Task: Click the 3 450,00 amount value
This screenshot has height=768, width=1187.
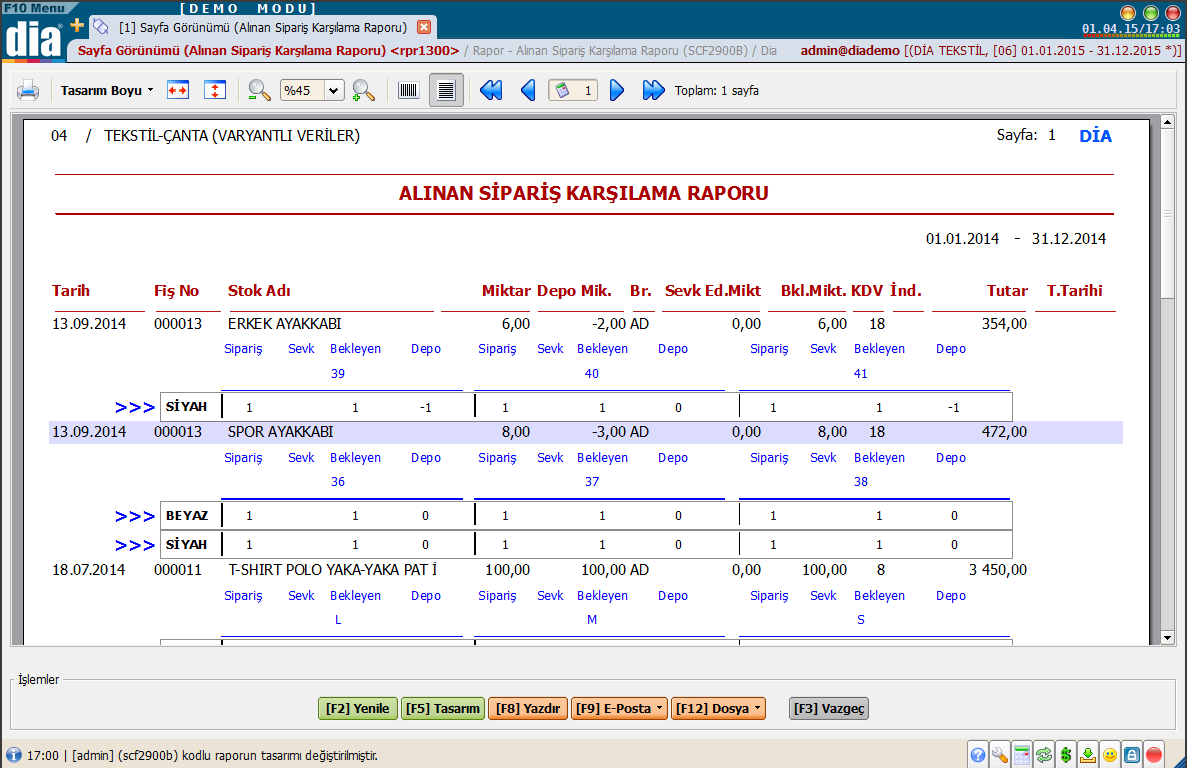Action: [998, 570]
